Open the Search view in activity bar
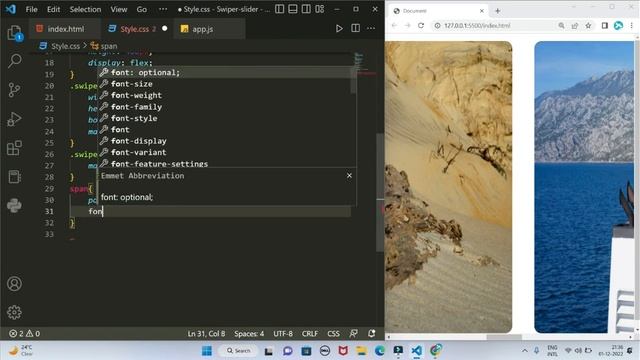The image size is (640, 360). click(x=14, y=61)
